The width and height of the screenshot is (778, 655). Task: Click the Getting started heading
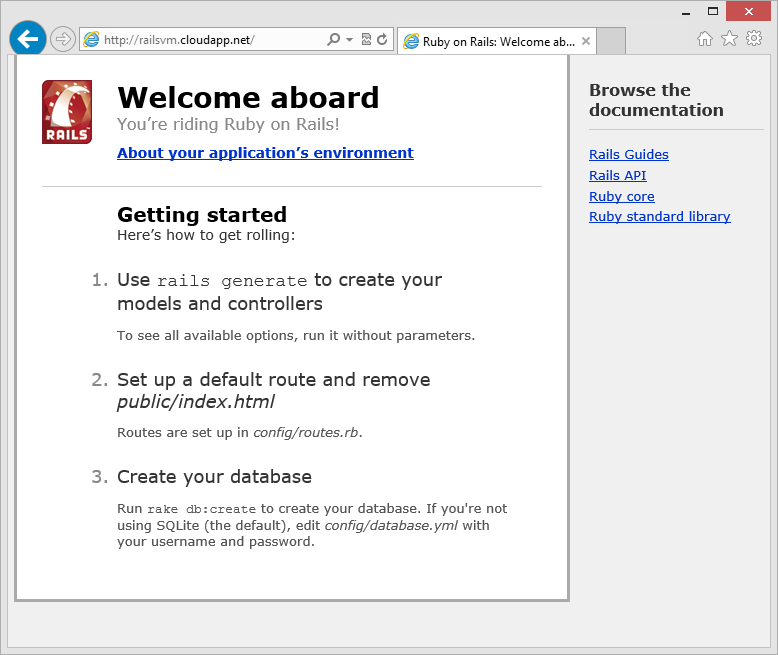click(202, 215)
